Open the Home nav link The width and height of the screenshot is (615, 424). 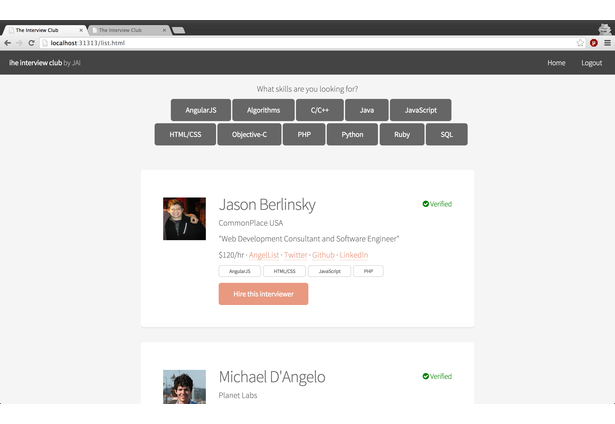tap(556, 63)
